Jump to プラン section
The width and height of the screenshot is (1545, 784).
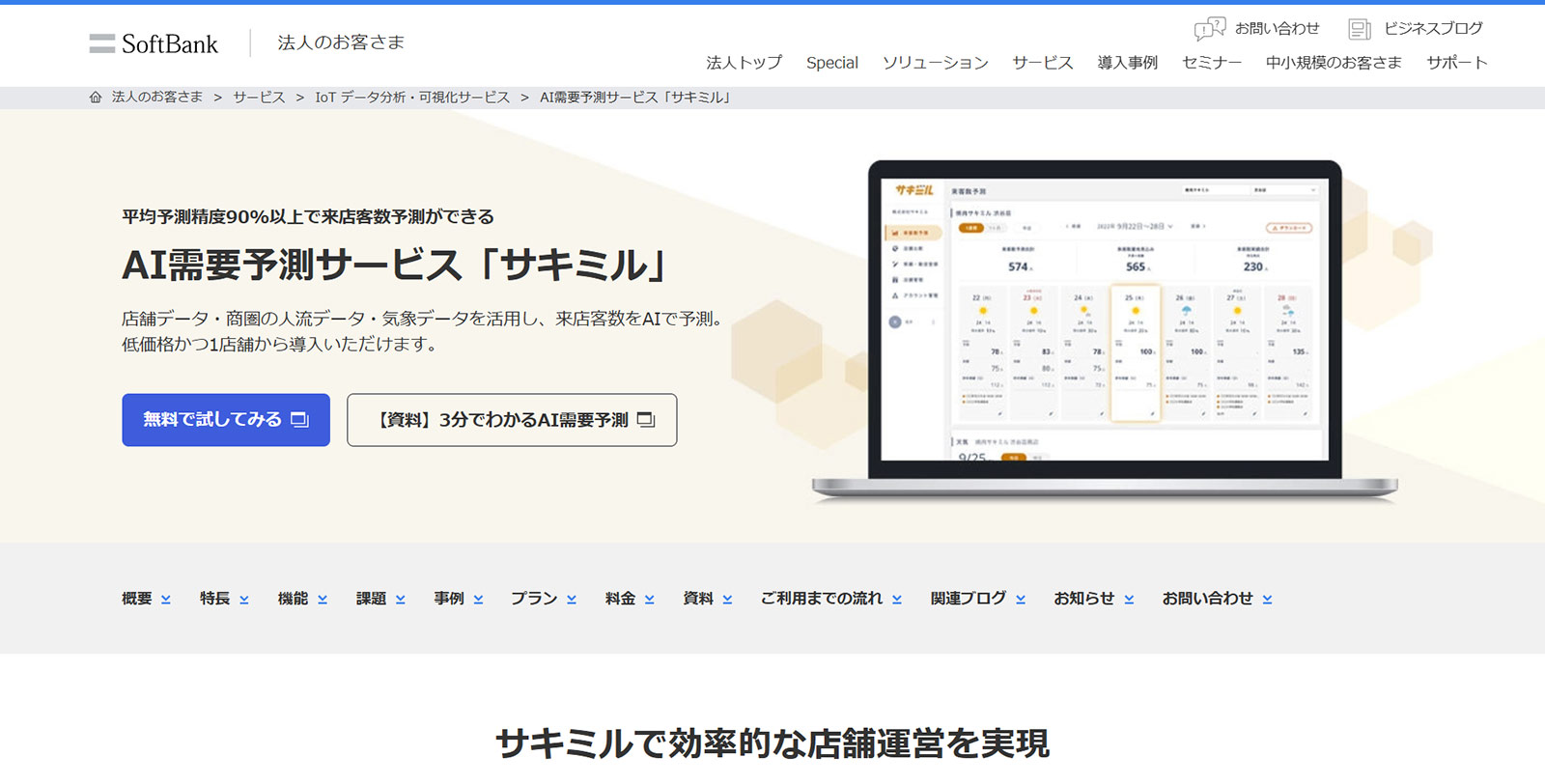[544, 599]
